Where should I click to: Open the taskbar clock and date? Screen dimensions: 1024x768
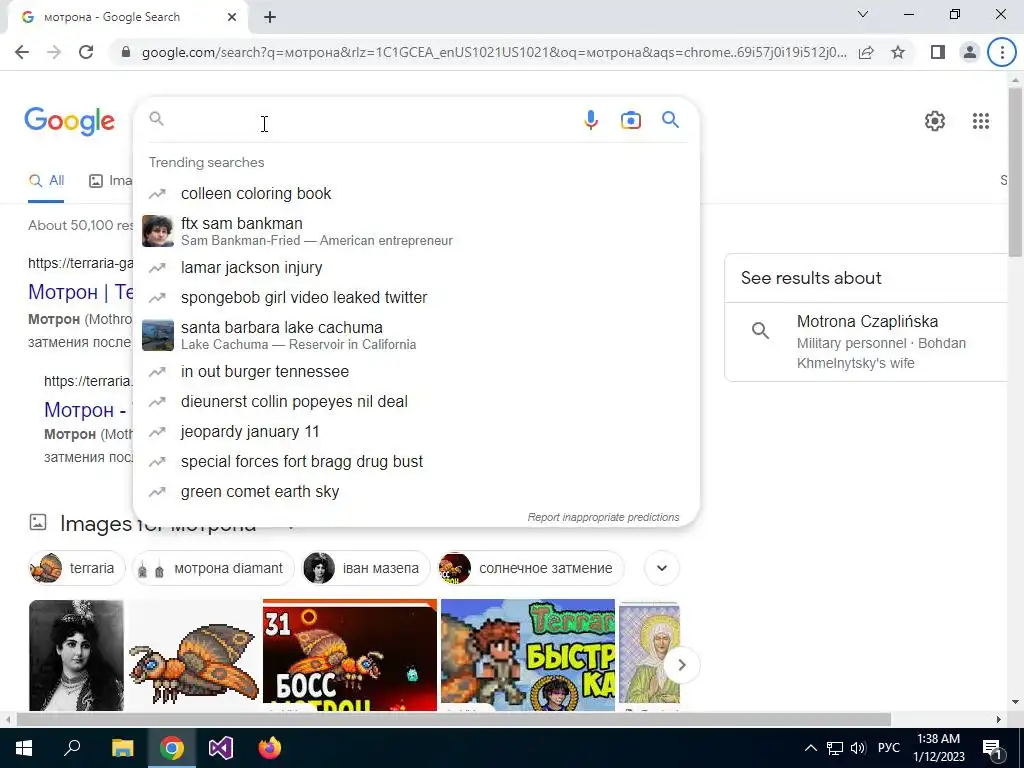click(938, 748)
